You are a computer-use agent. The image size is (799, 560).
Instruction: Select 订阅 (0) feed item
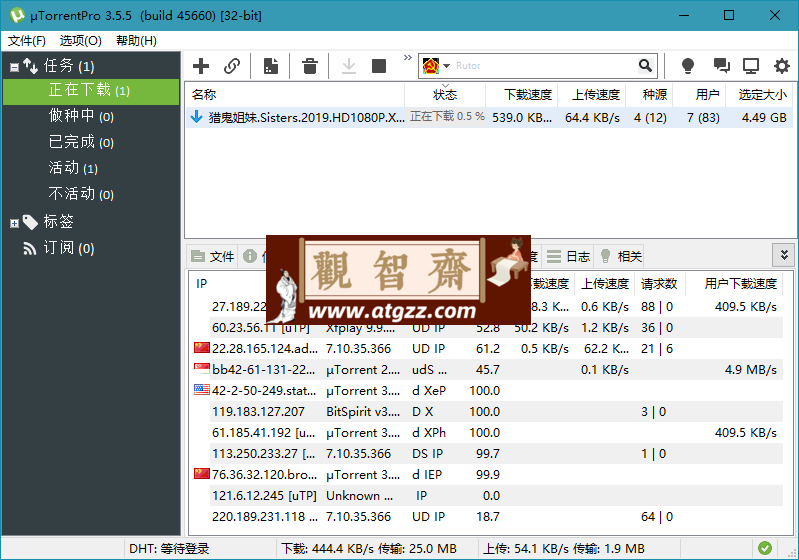(69, 248)
